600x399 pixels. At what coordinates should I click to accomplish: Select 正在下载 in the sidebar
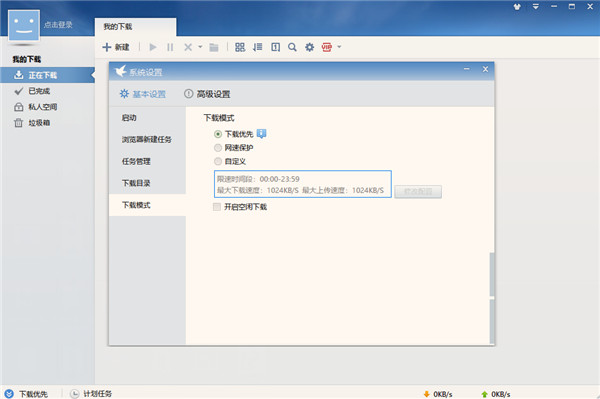[x=47, y=75]
